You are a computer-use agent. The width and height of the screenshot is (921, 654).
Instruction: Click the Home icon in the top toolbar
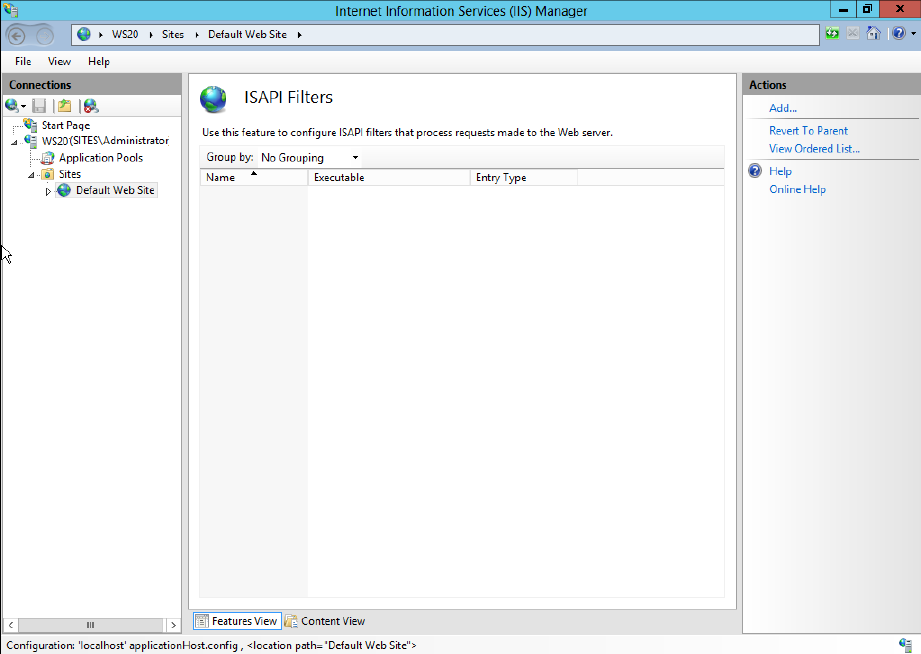tap(873, 33)
